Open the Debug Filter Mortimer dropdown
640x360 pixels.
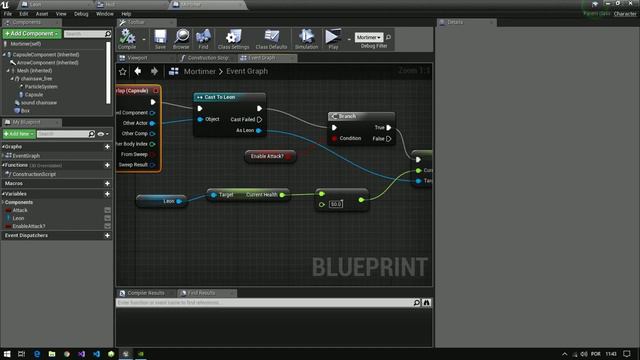[x=369, y=37]
